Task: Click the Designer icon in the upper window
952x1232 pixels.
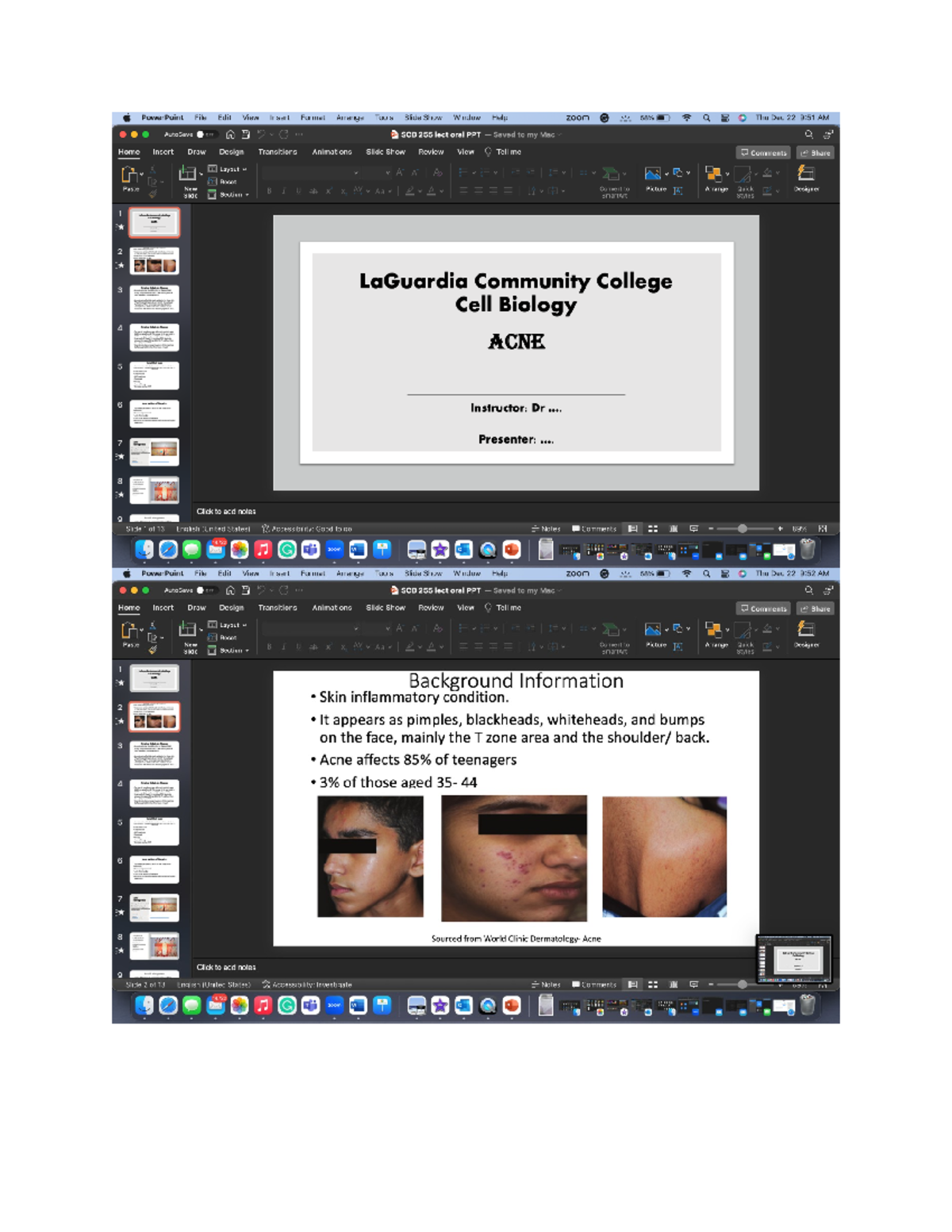Action: [x=806, y=175]
